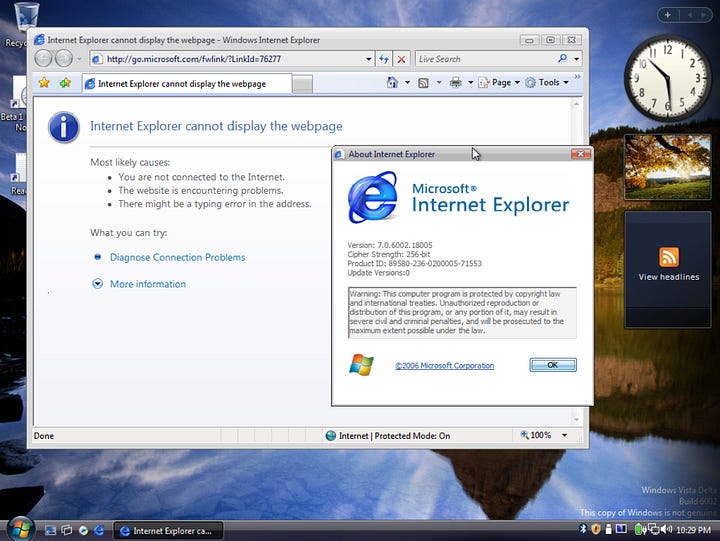Expand the zoom level dropdown arrow

click(x=565, y=435)
